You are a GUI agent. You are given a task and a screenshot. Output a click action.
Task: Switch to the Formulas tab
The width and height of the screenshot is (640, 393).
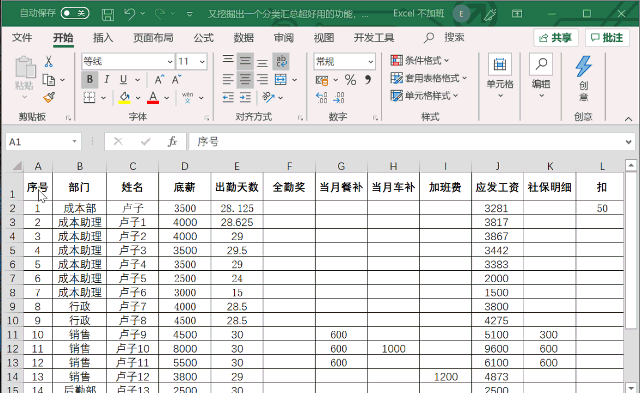coord(204,38)
